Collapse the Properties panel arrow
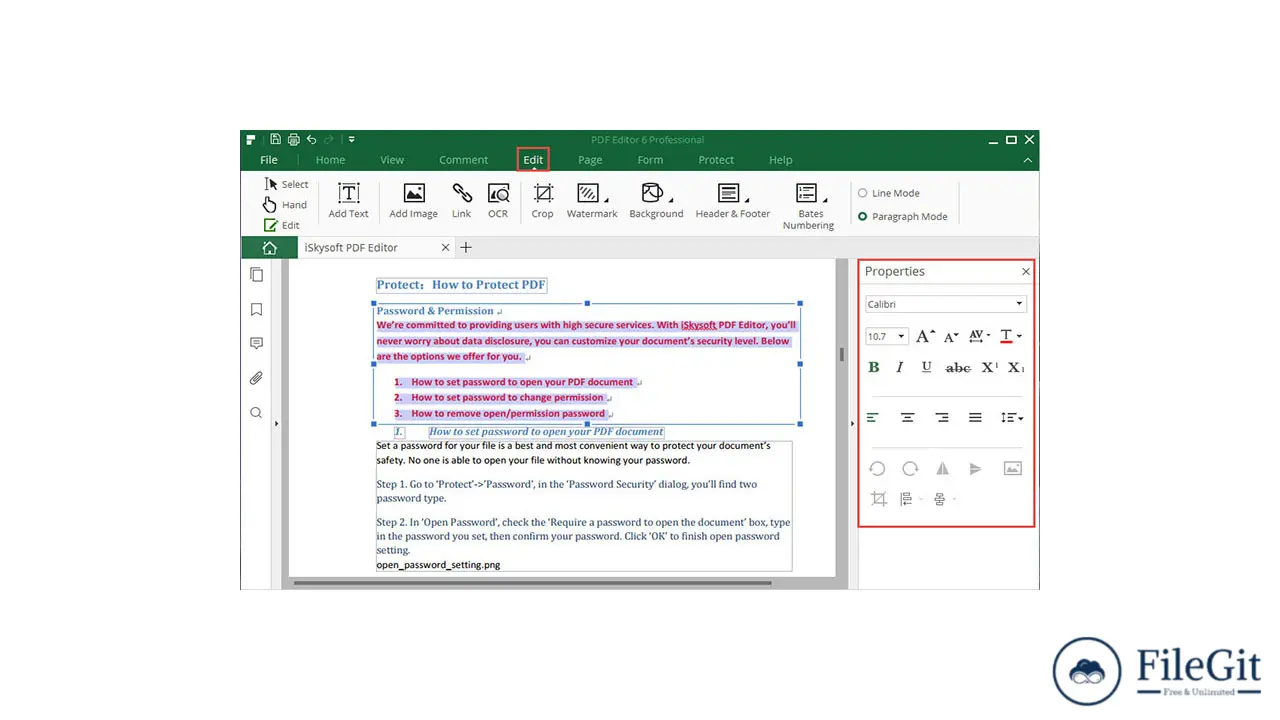 pos(852,424)
